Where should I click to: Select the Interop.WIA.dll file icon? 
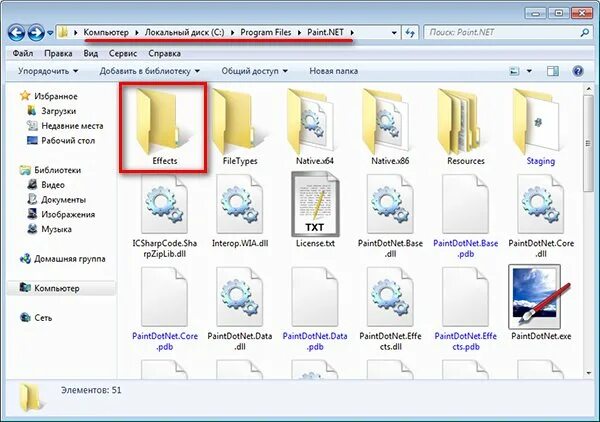pos(240,204)
